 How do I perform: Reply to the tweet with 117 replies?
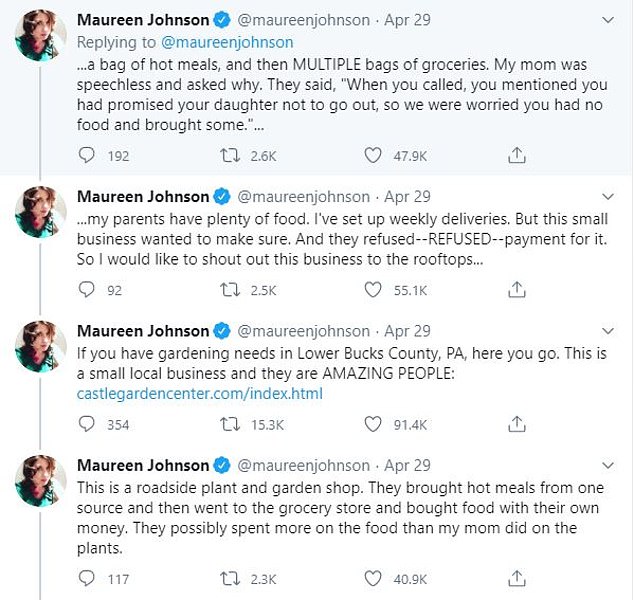(87, 578)
